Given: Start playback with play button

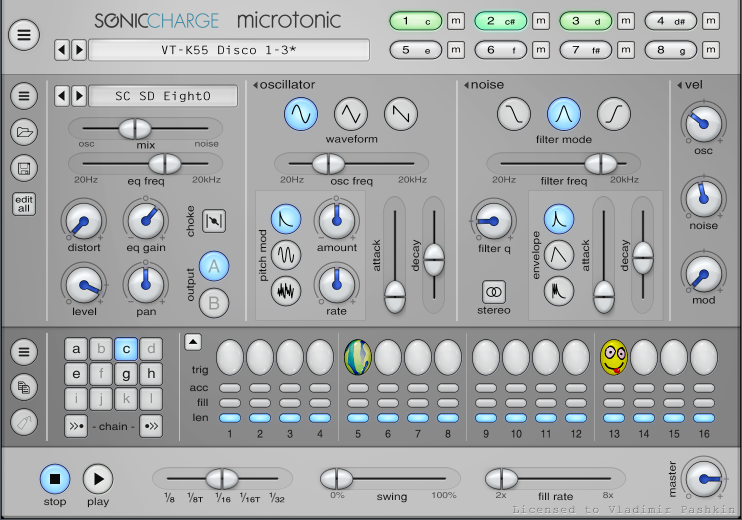Looking at the screenshot, I should pos(98,479).
